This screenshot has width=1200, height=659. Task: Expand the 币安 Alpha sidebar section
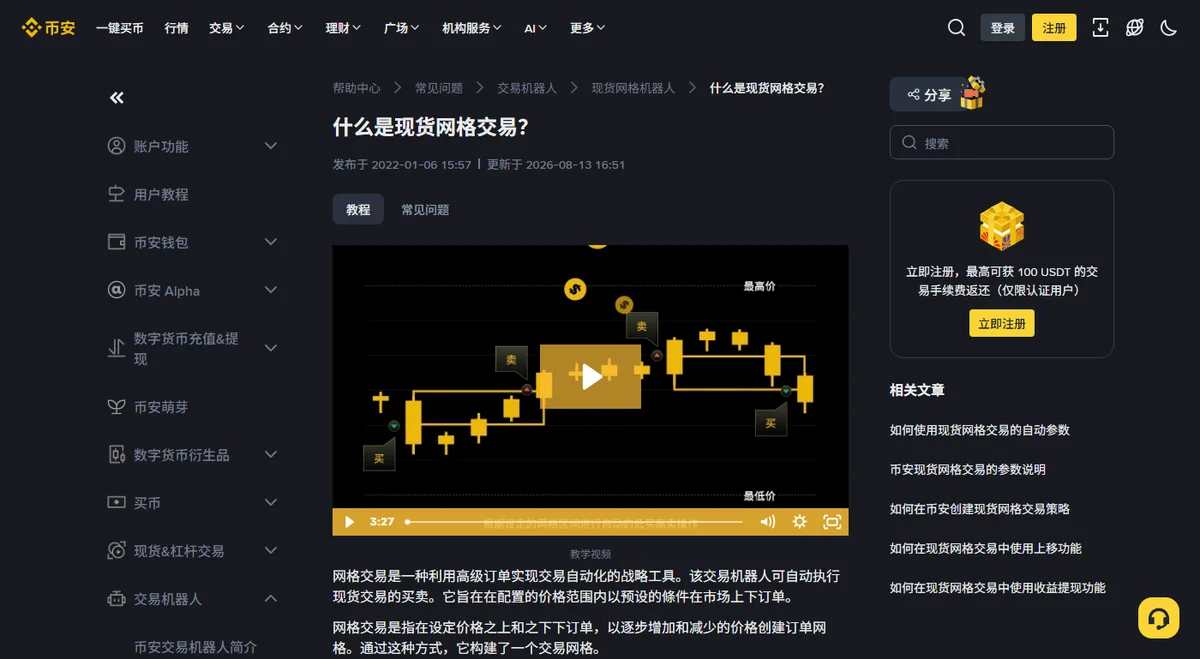(x=270, y=290)
